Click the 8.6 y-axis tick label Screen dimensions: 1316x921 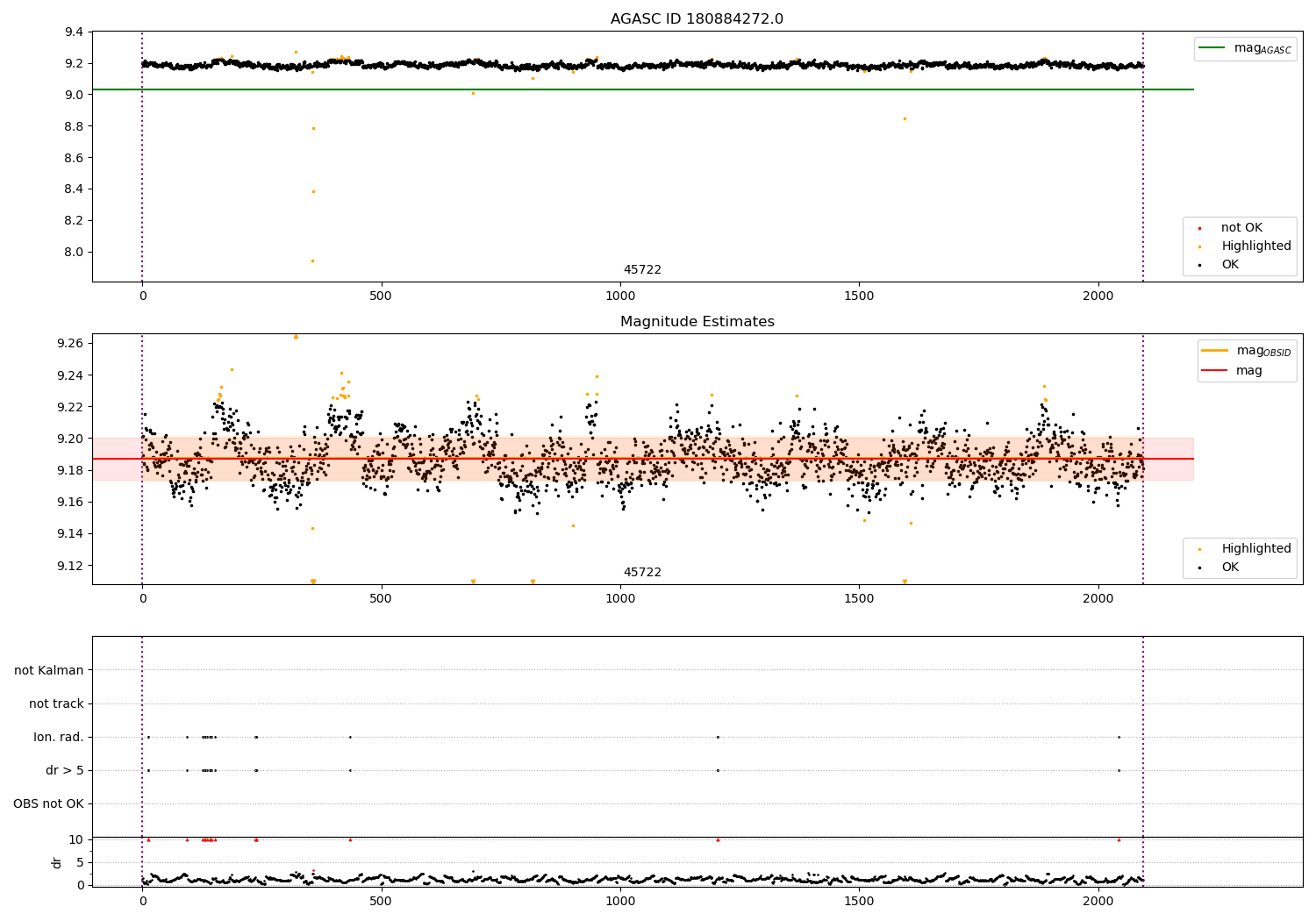(x=75, y=158)
